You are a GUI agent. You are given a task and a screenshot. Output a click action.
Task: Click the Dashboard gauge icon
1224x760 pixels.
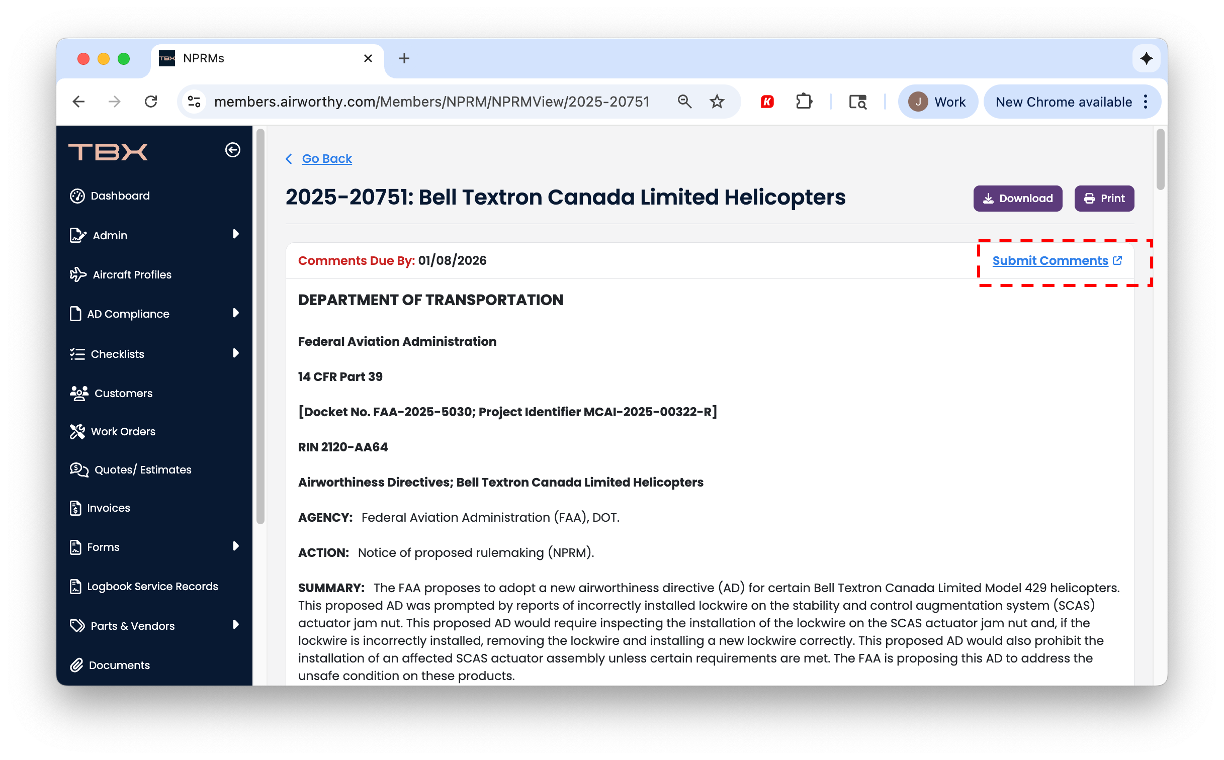[77, 196]
